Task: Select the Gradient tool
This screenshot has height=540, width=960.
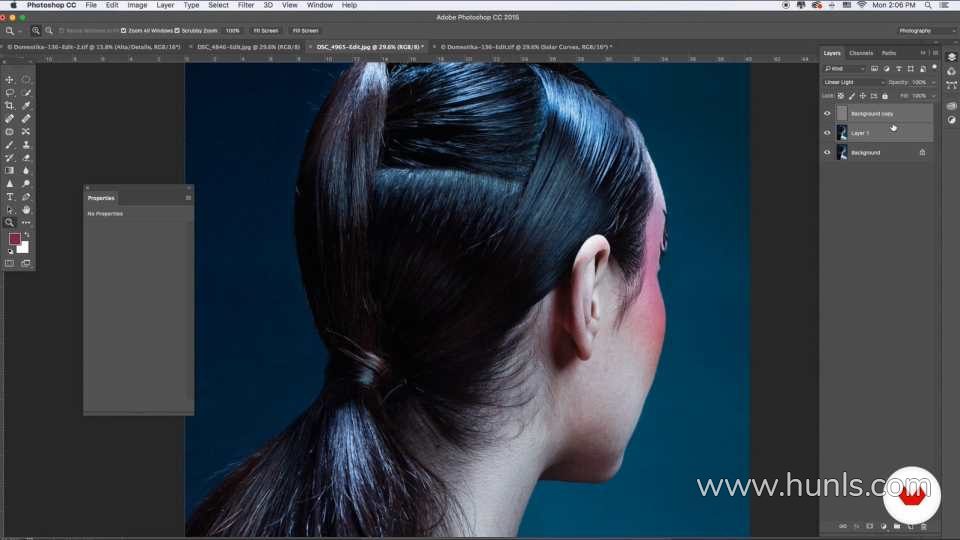Action: point(10,170)
